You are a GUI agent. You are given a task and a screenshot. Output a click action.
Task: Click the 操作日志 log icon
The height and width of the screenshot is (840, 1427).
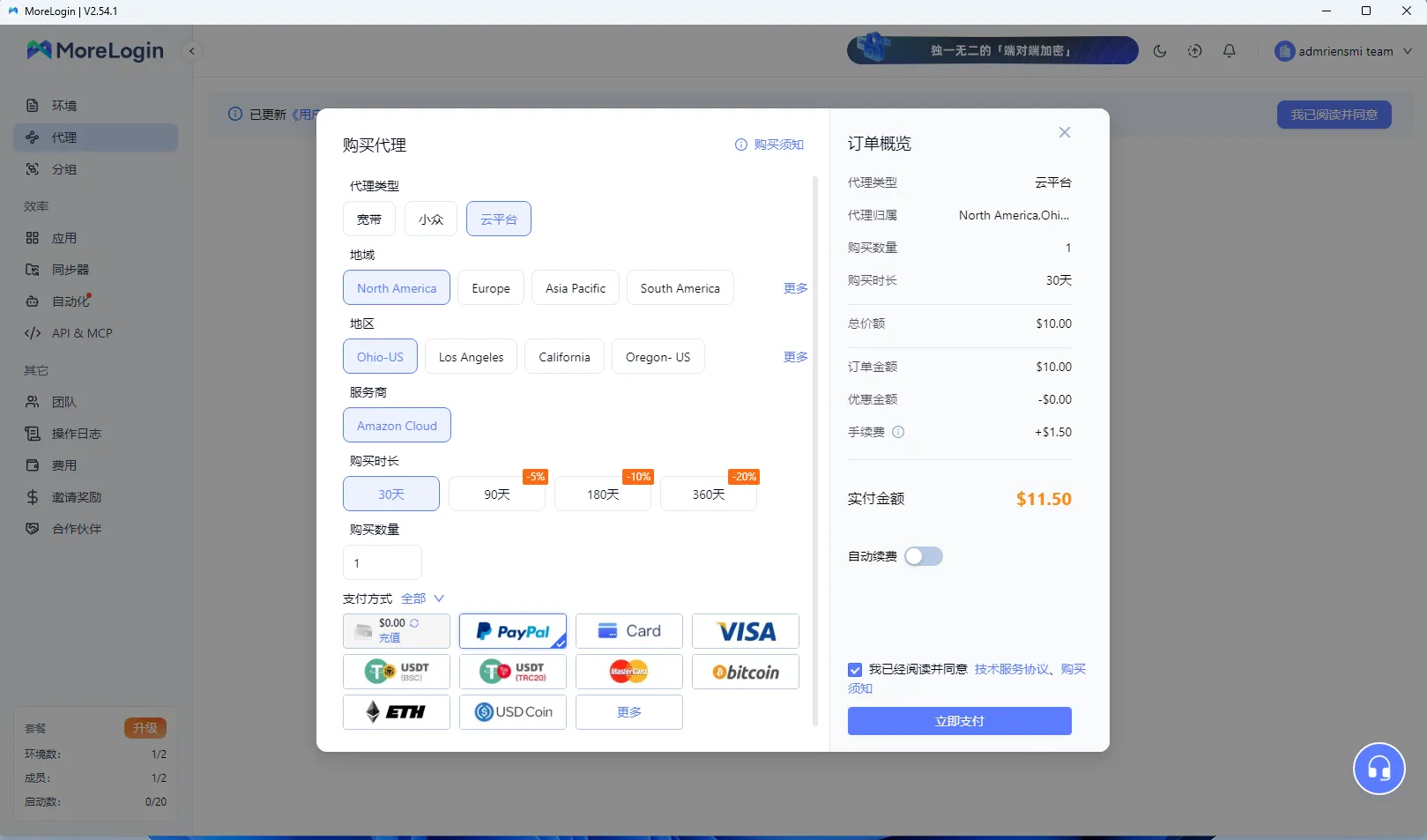(x=33, y=434)
